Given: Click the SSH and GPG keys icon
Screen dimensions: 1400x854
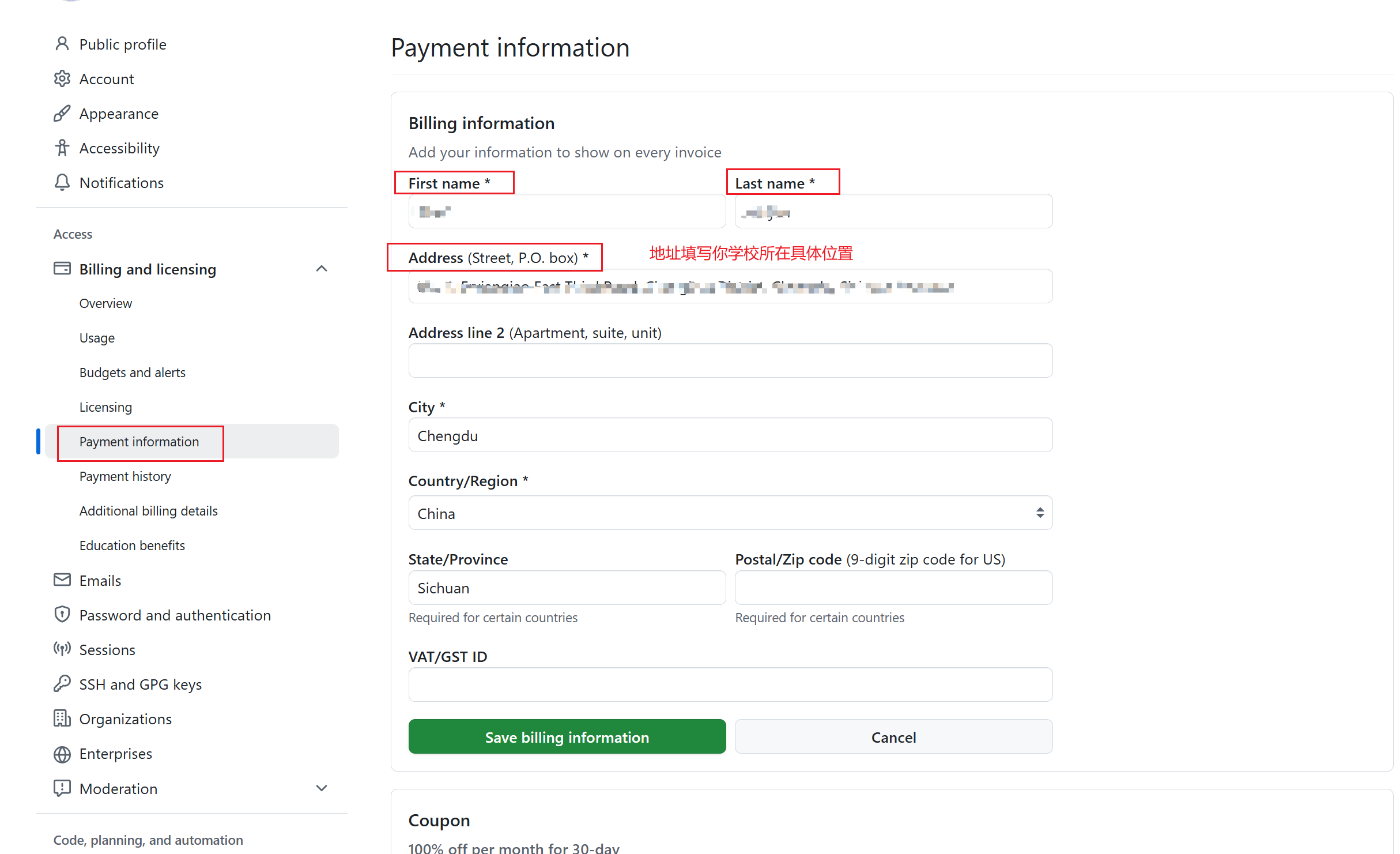Looking at the screenshot, I should coord(62,684).
